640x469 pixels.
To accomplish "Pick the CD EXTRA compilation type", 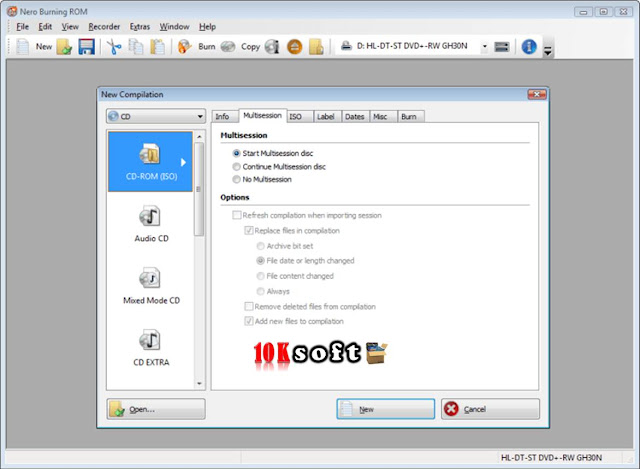I will [x=151, y=348].
